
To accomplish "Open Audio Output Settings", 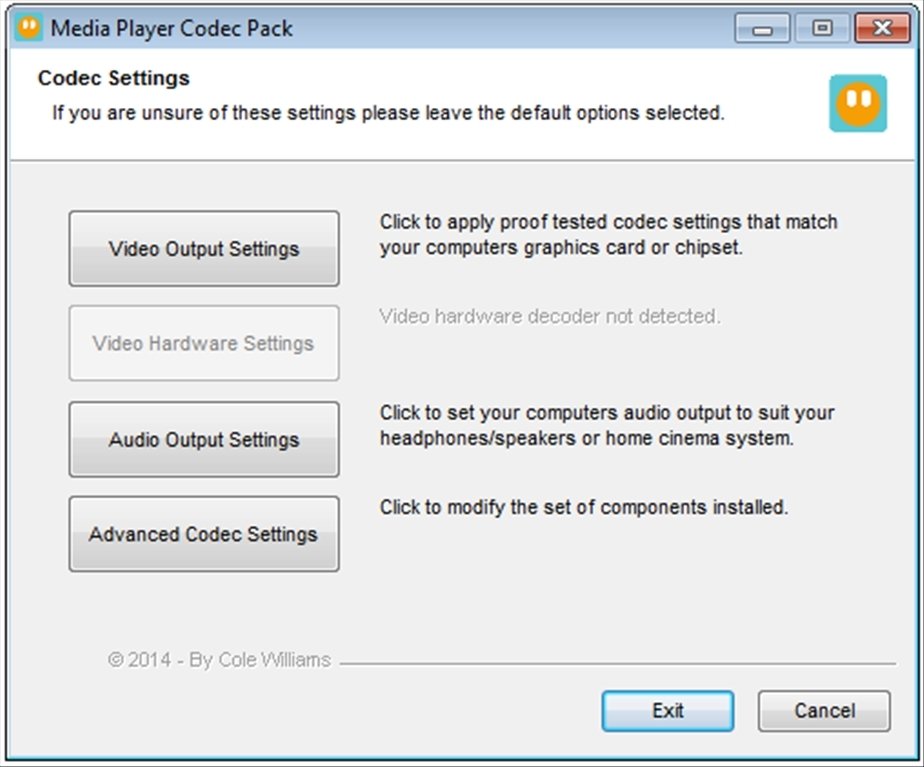I will pos(203,439).
